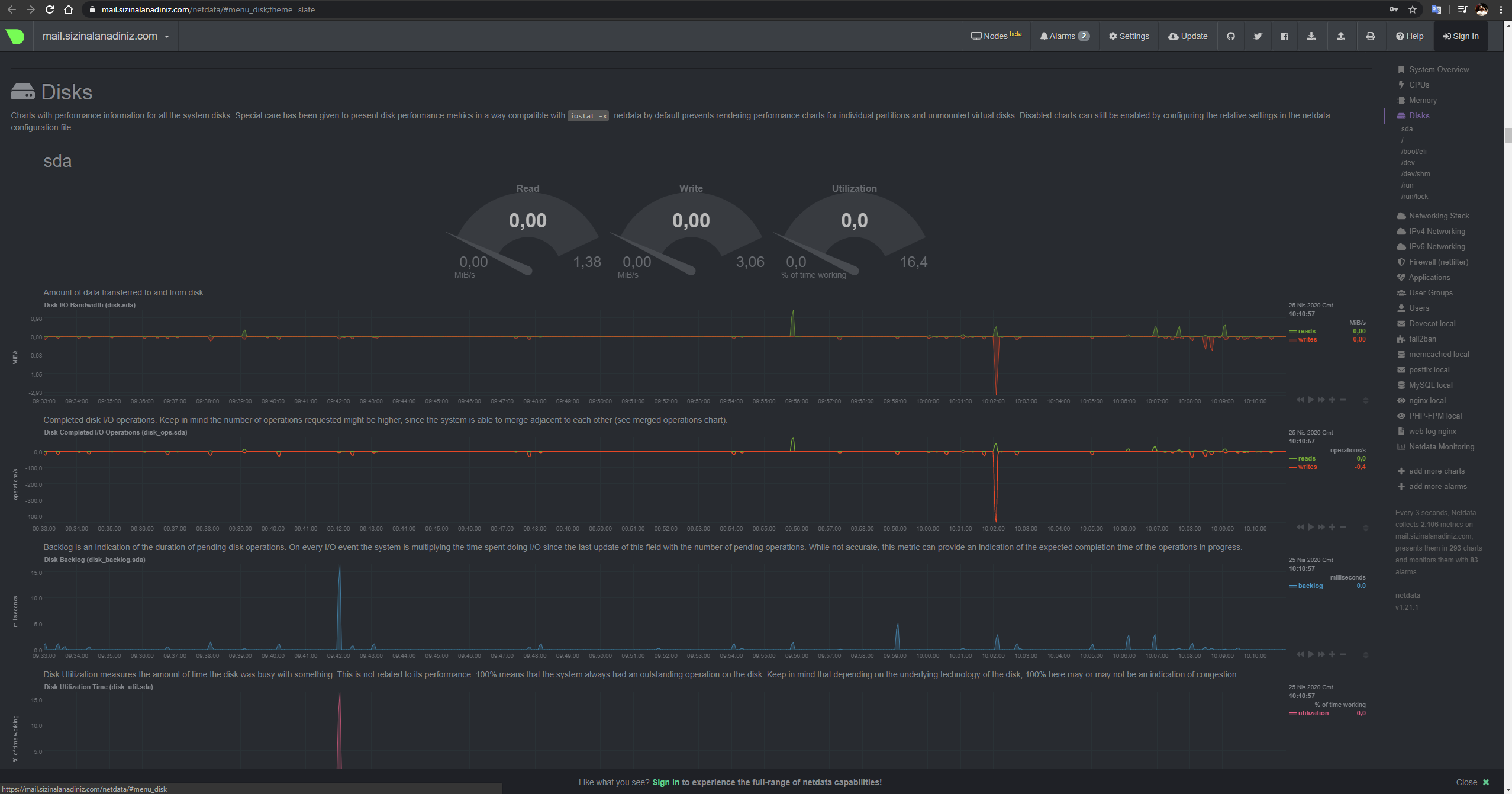Image resolution: width=1512 pixels, height=794 pixels.
Task: Click the Facebook share icon
Action: click(x=1284, y=36)
